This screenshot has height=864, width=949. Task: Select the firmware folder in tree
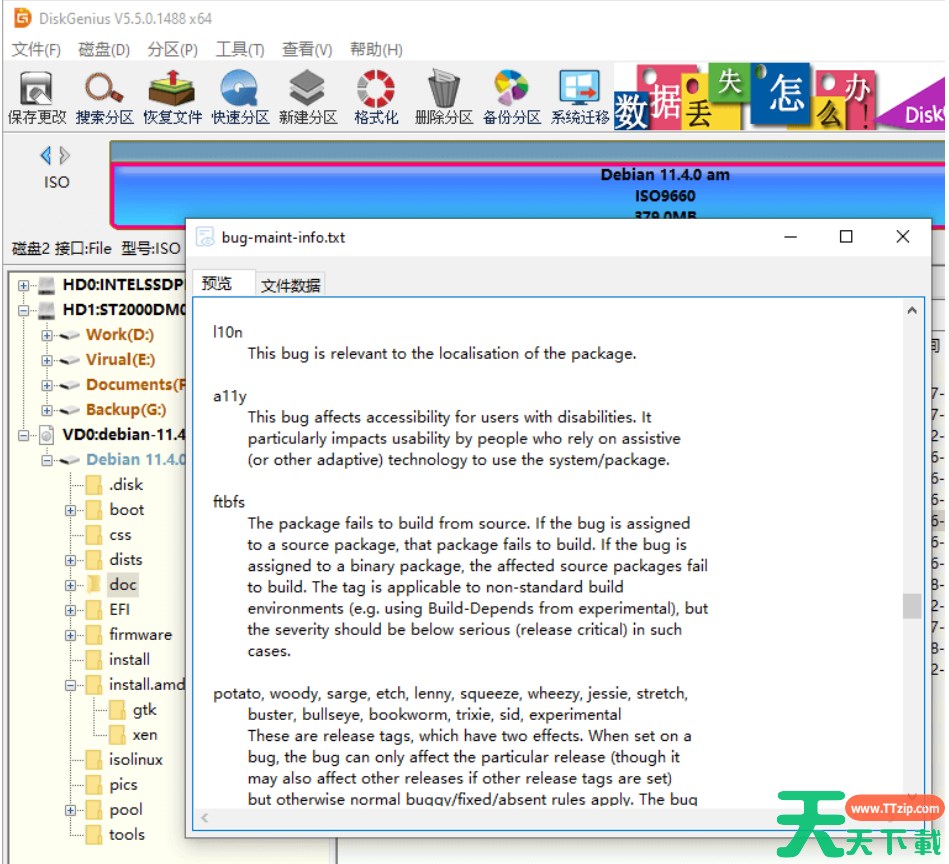tap(140, 635)
